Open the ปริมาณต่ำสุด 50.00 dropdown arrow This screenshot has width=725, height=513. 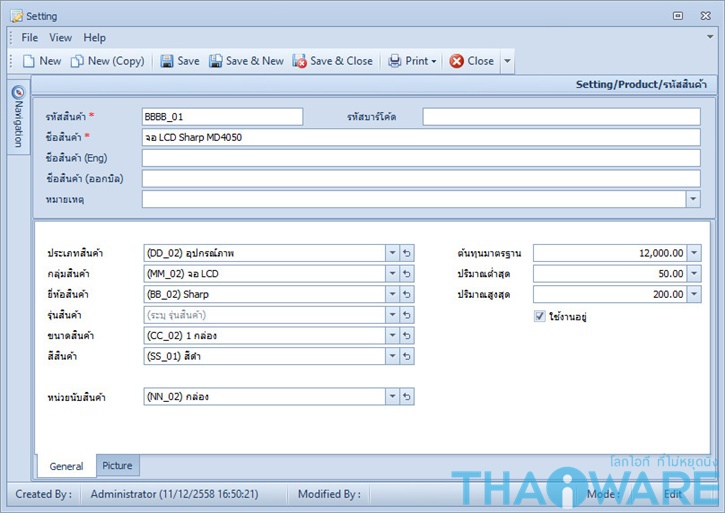[x=694, y=274]
